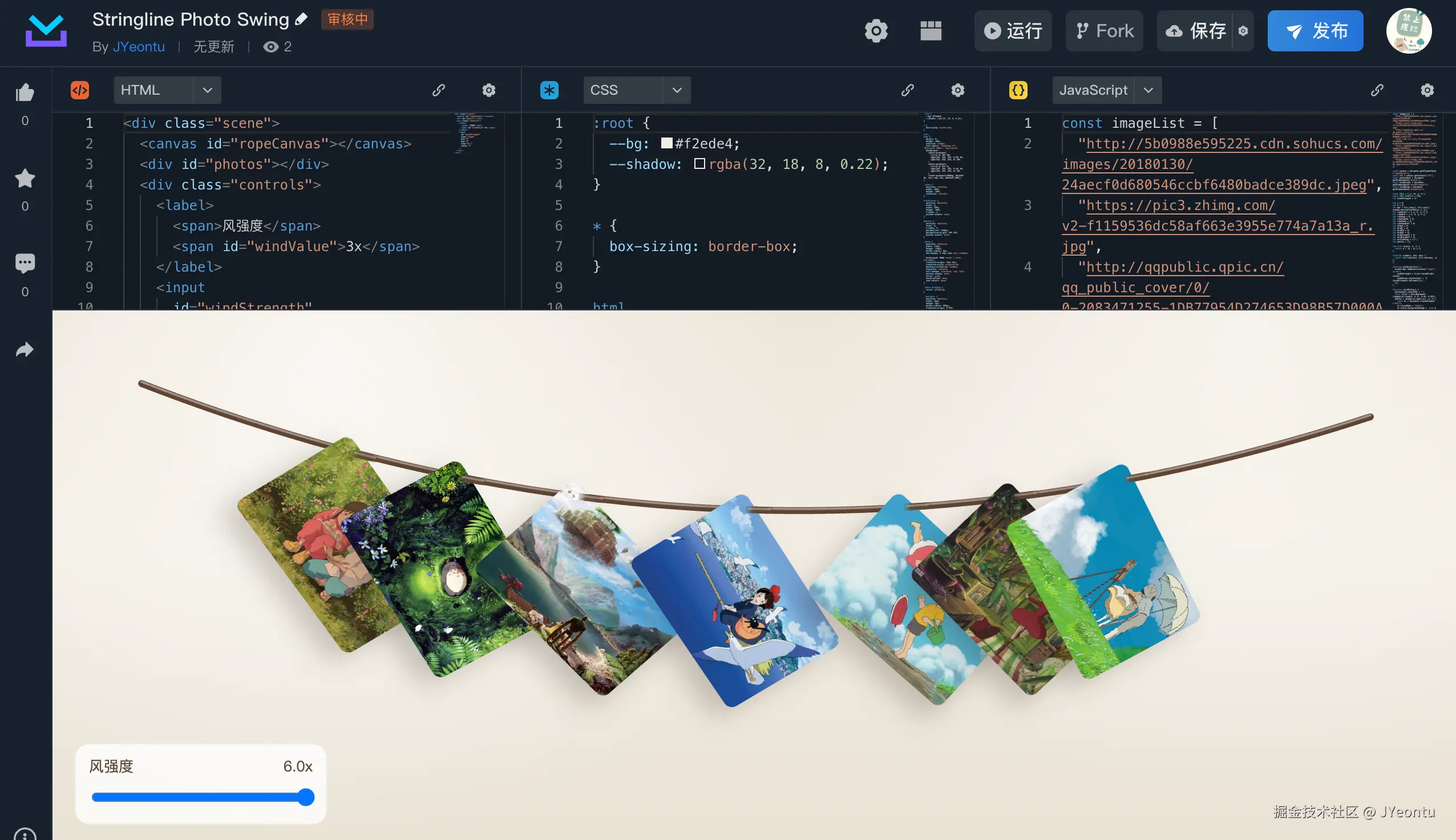1456x840 pixels.
Task: Click the 审核中 review status badge
Action: [x=347, y=19]
